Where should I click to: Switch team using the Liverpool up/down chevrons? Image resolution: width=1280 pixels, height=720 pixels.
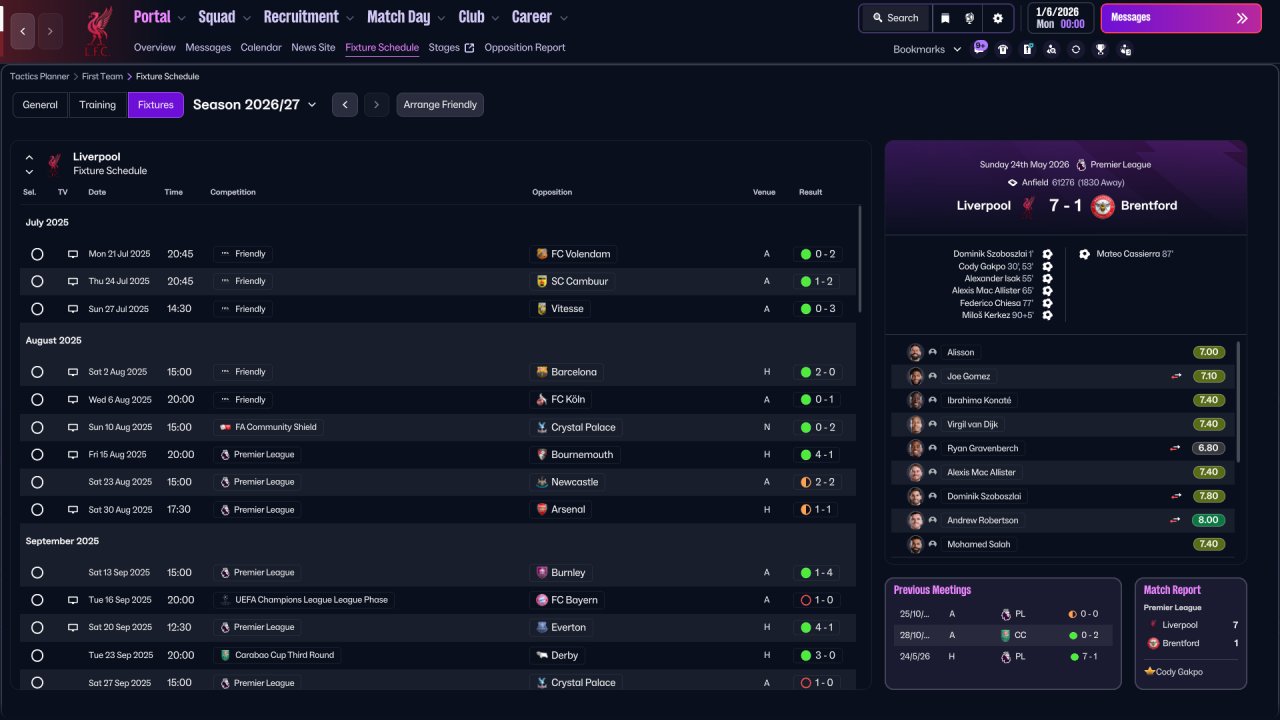click(29, 164)
